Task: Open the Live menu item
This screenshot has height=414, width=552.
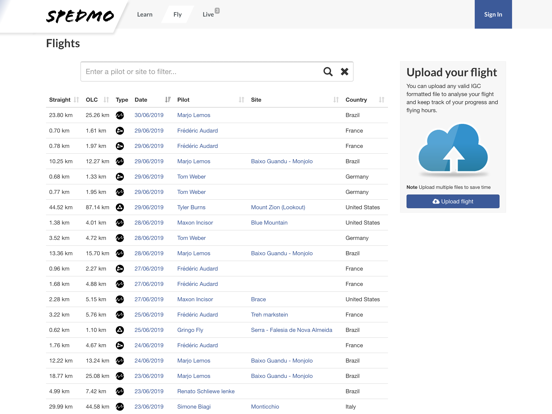Action: (208, 14)
